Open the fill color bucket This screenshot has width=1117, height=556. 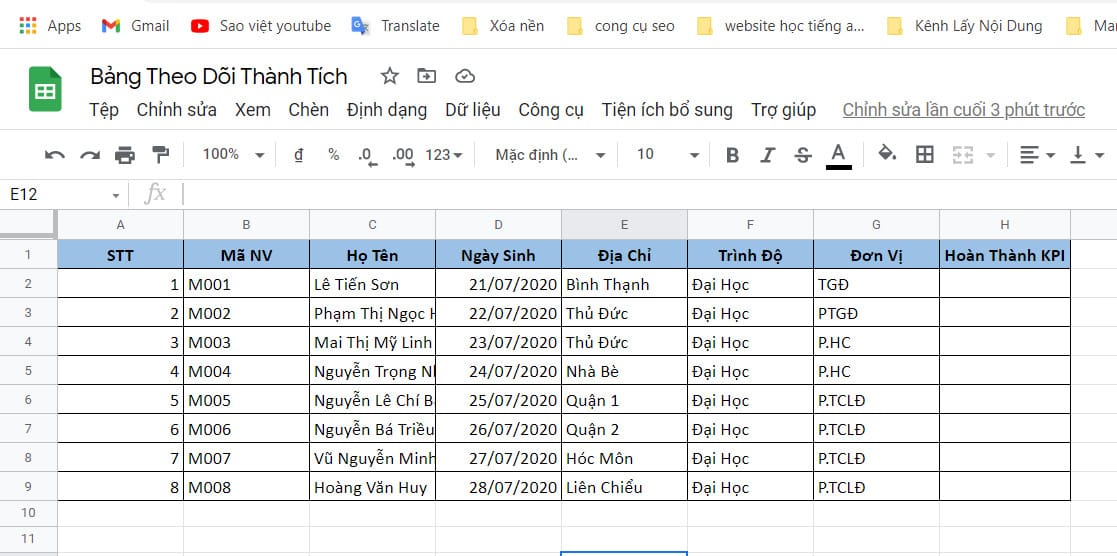pos(887,153)
